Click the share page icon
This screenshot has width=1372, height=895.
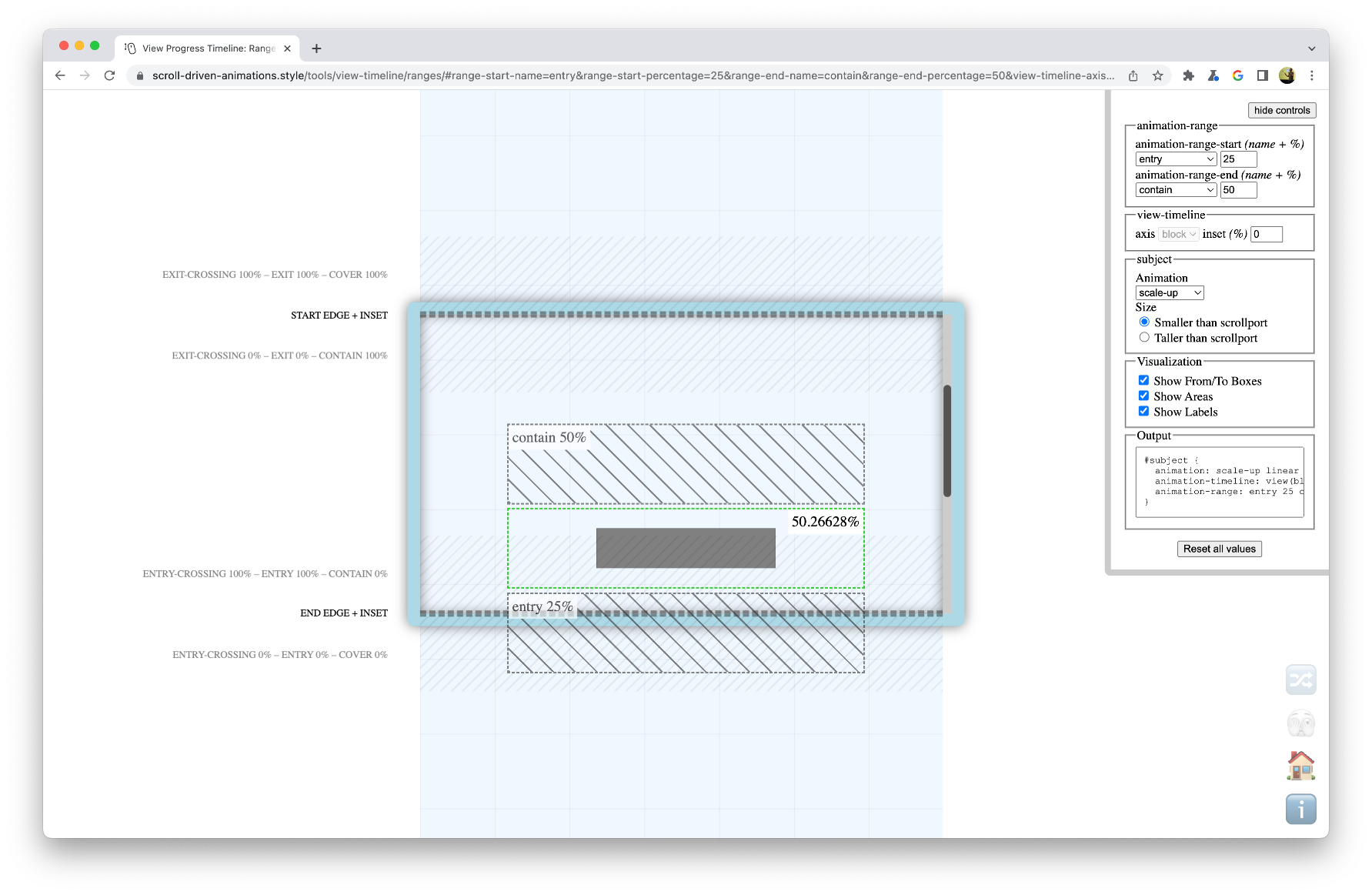tap(1133, 75)
